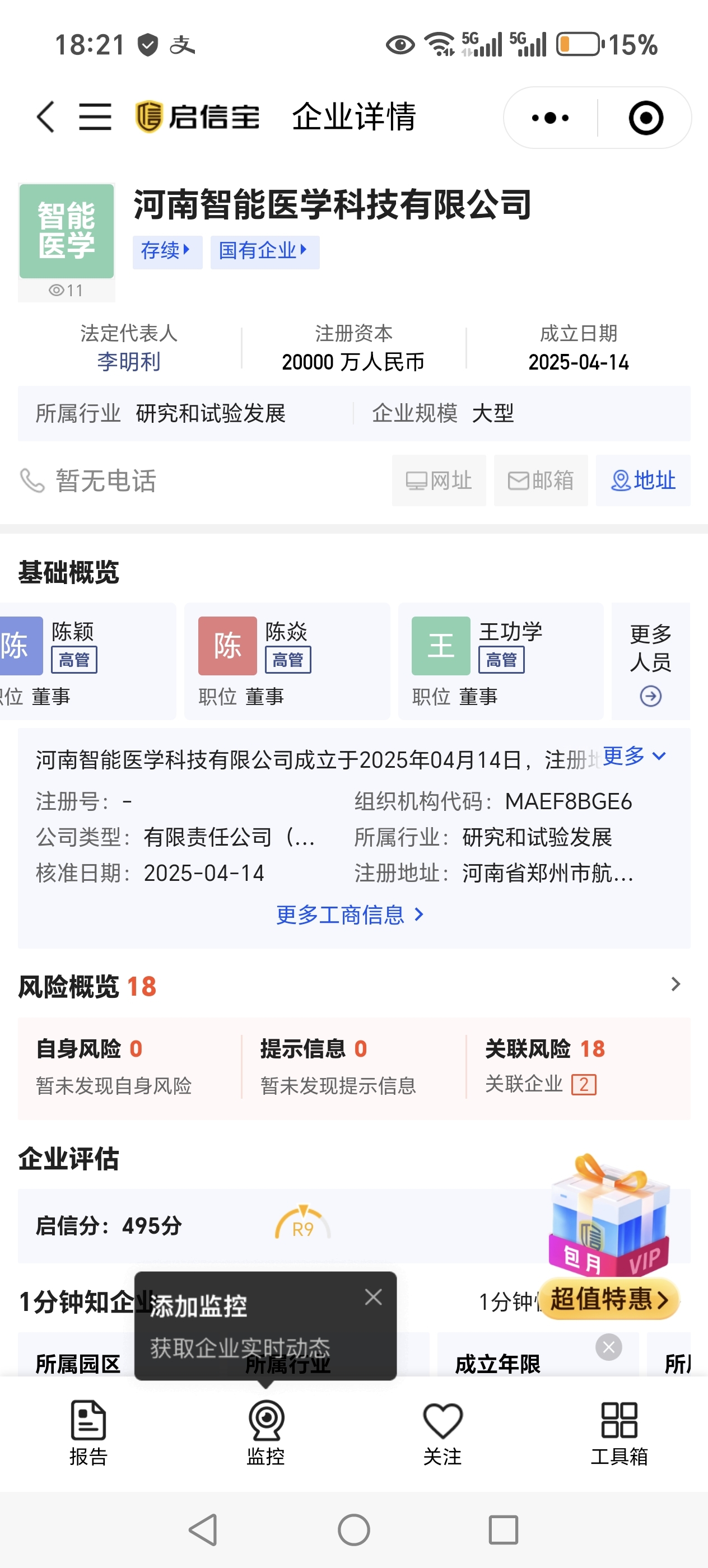The width and height of the screenshot is (708, 1568).
Task: Tap 注册地址 河南省郑州市航... value
Action: [548, 873]
